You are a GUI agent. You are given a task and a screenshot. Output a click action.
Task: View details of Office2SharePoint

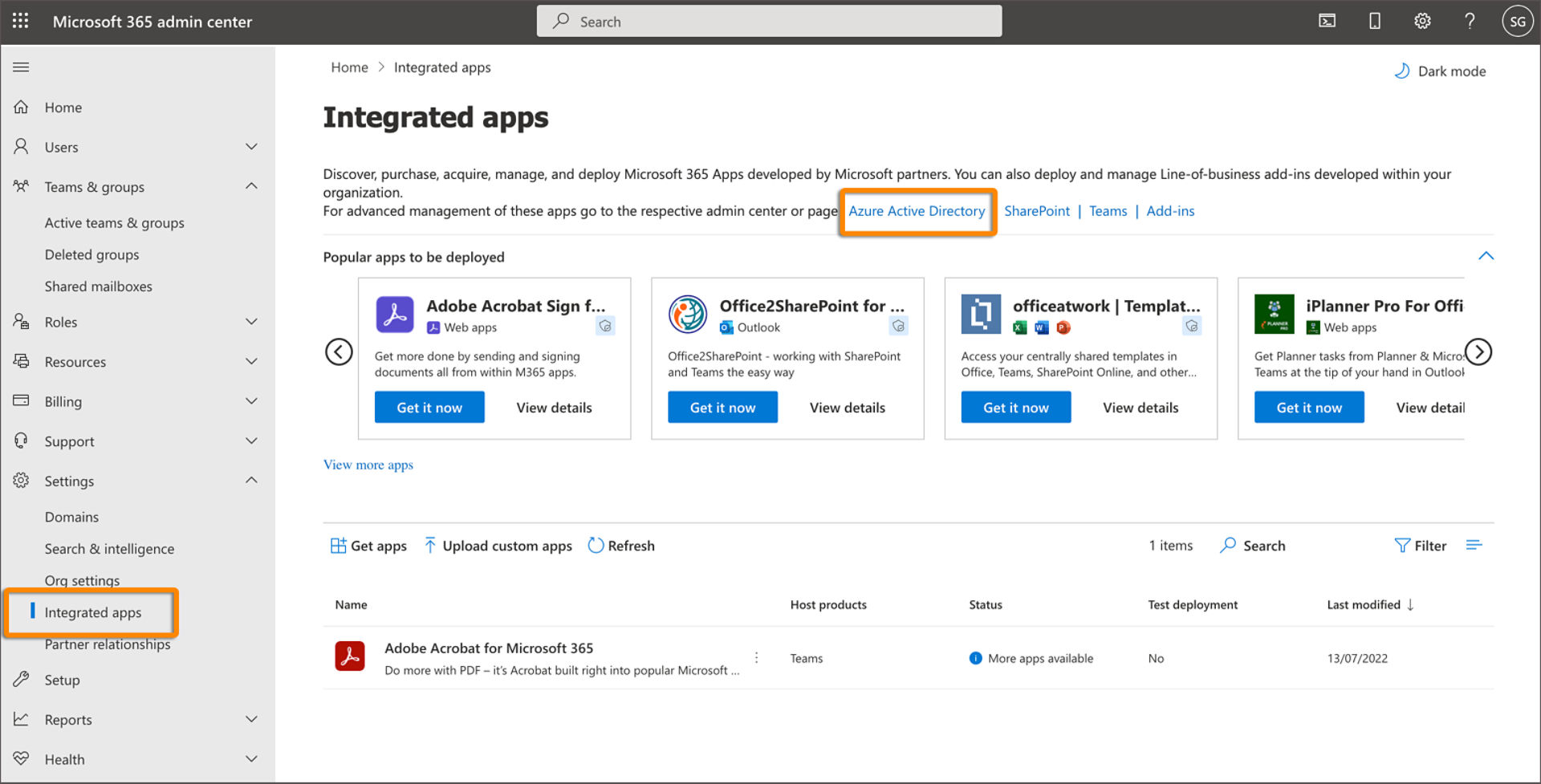tap(848, 408)
